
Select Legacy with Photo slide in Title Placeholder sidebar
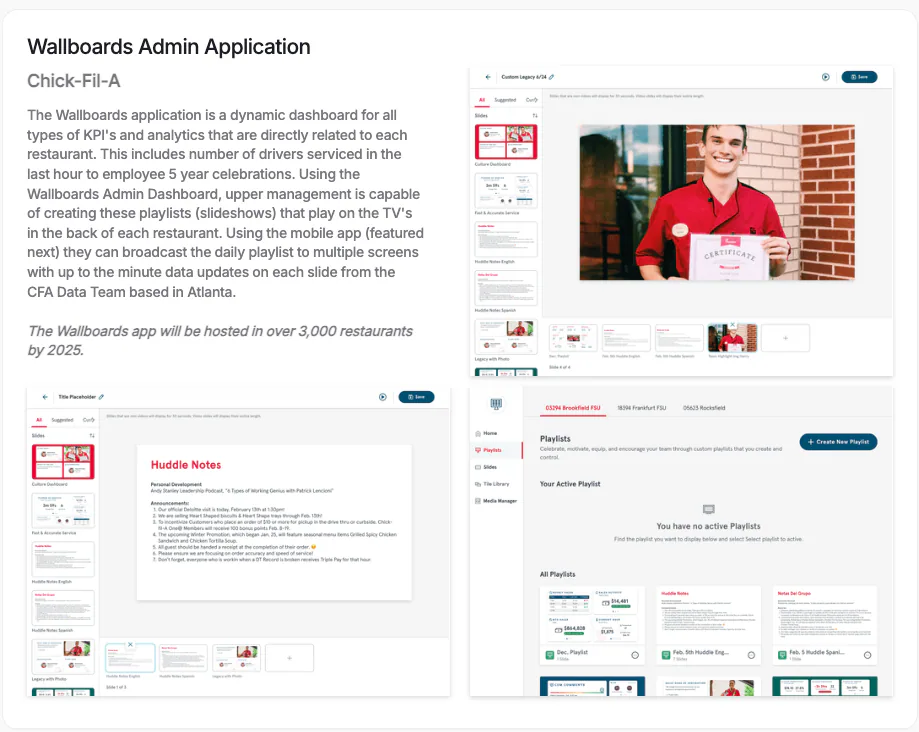point(63,656)
